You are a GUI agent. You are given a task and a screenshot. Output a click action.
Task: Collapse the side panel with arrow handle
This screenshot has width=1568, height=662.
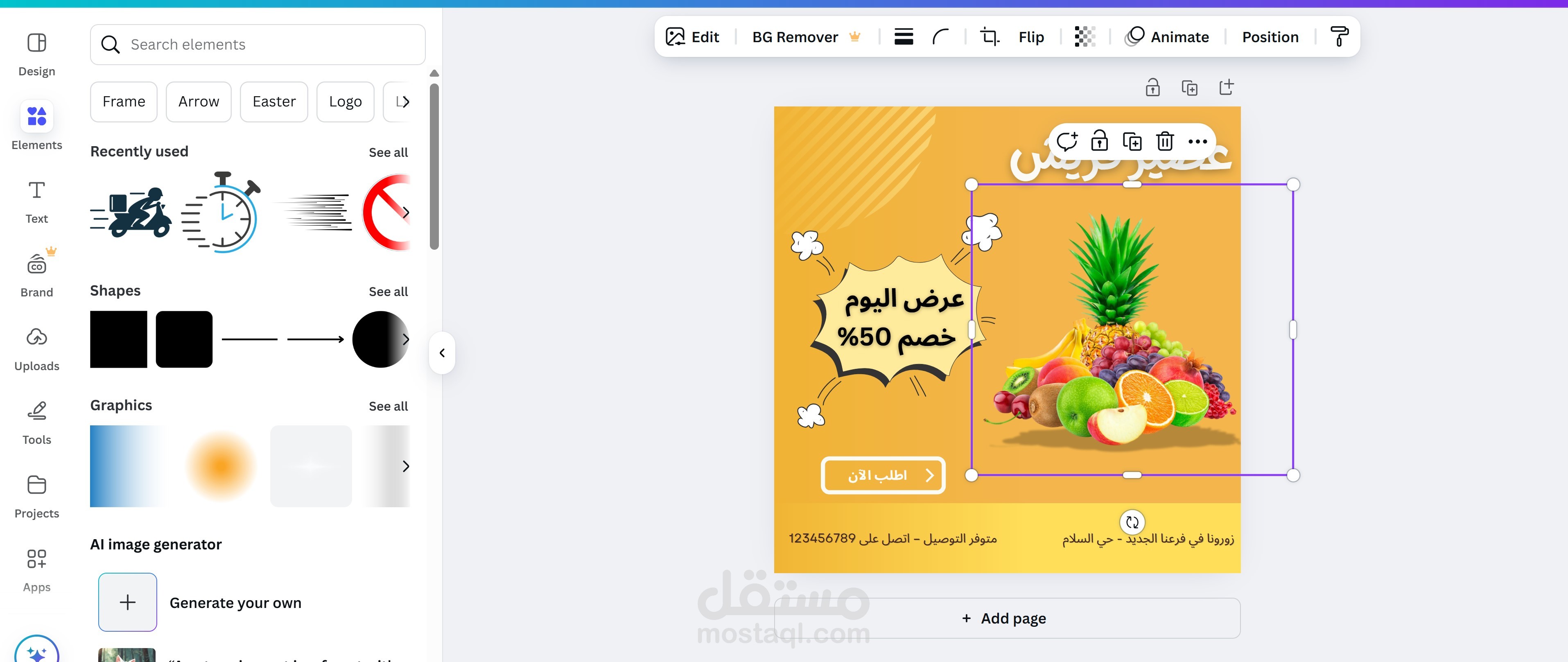tap(443, 353)
